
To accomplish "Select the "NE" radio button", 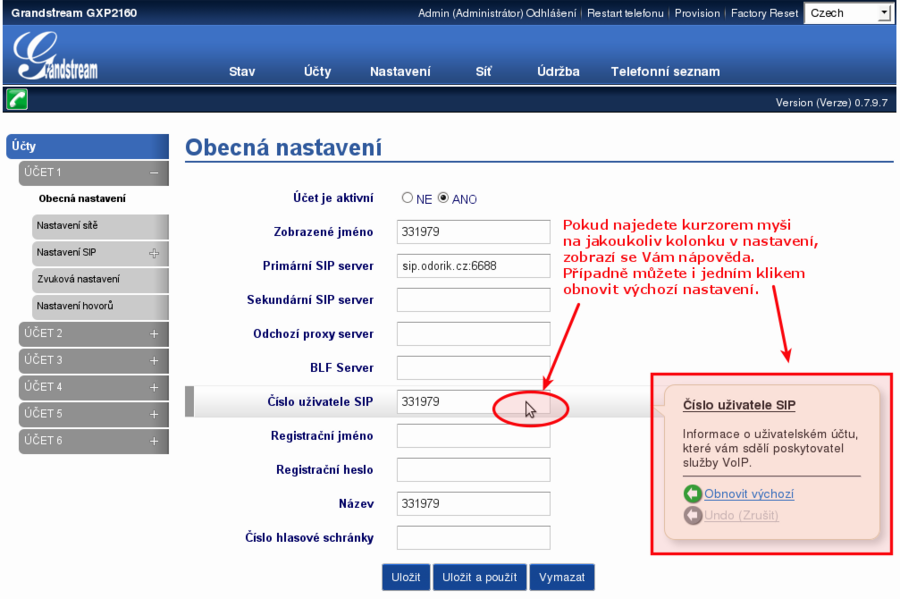I will point(407,198).
